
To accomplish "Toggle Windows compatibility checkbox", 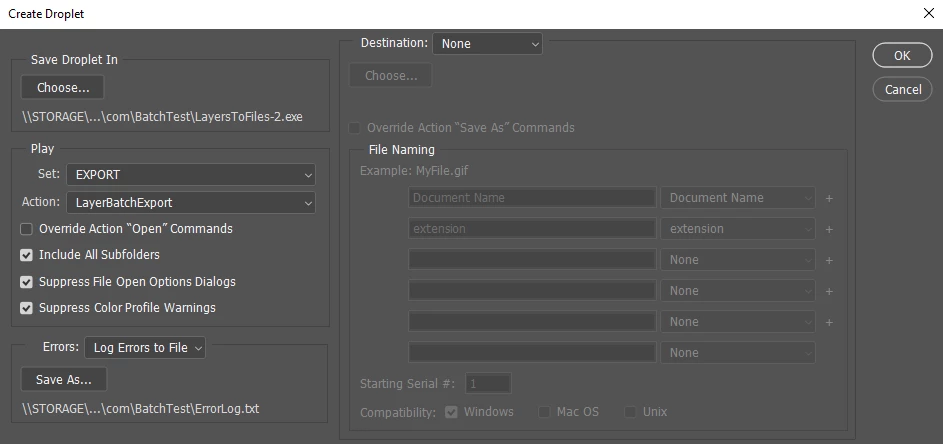I will (451, 412).
